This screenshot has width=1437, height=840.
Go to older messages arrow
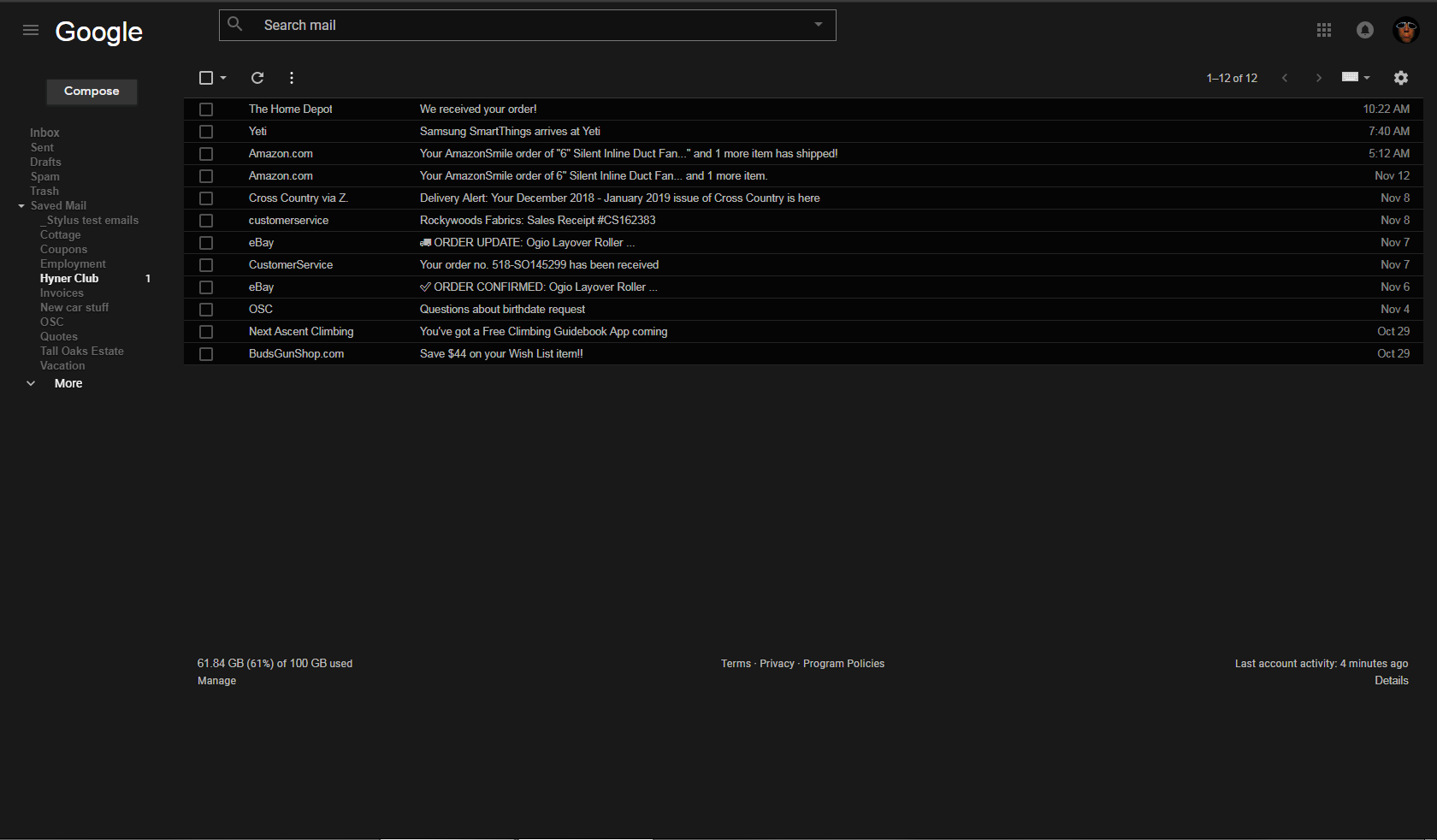click(x=1319, y=78)
